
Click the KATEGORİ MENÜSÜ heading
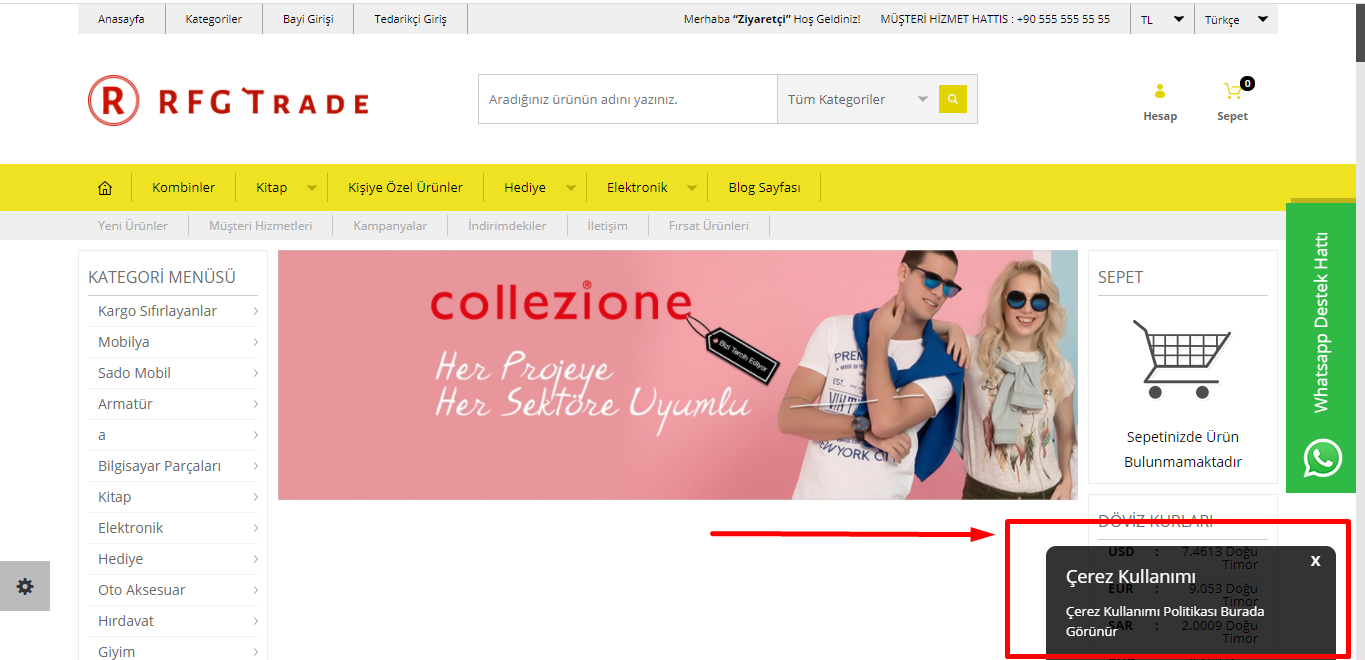point(162,277)
